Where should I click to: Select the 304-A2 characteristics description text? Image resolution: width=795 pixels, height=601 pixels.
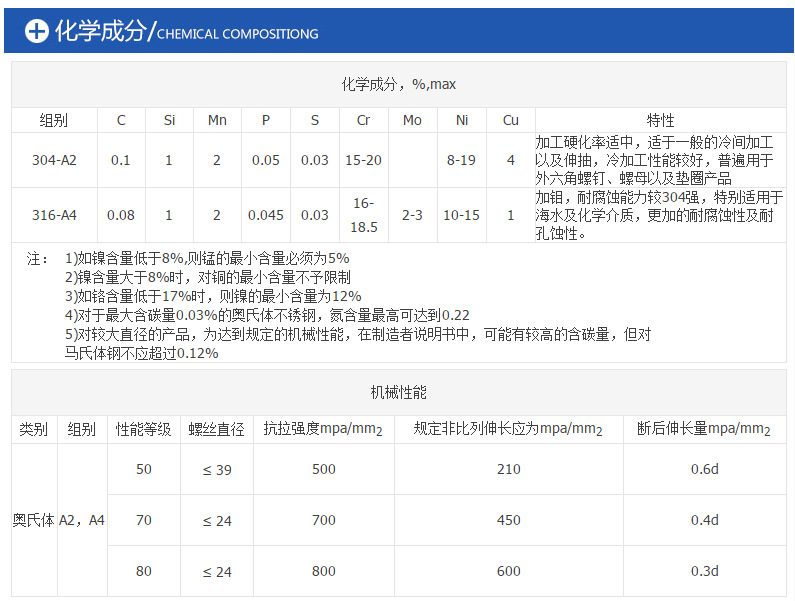click(658, 160)
